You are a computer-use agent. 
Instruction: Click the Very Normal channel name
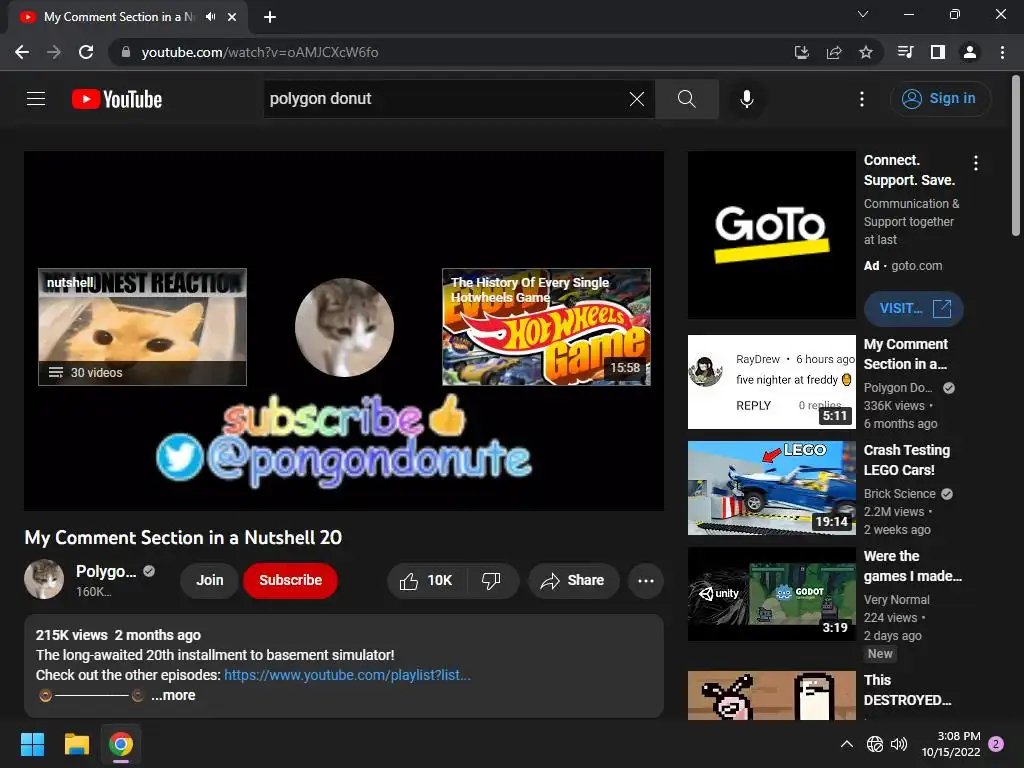point(897,600)
